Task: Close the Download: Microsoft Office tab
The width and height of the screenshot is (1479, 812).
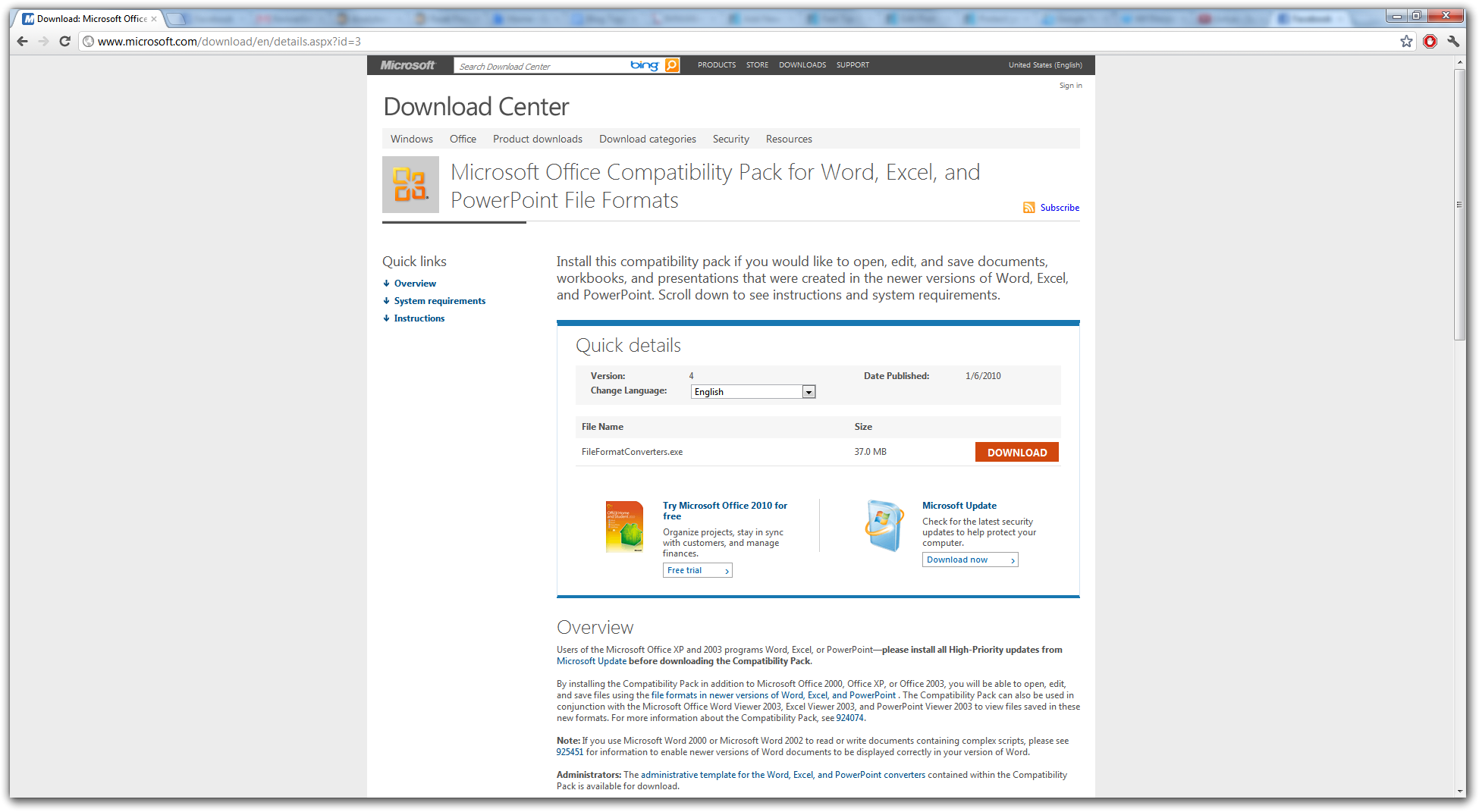Action: (x=154, y=19)
